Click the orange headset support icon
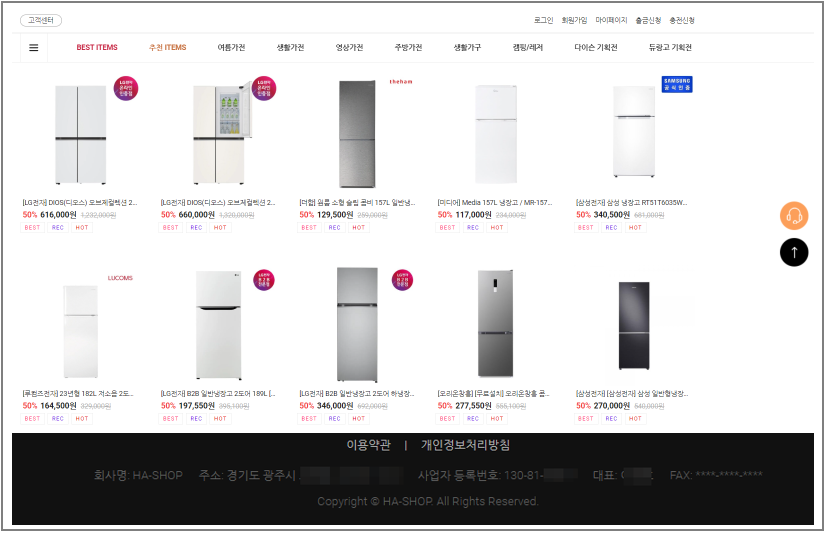The height and width of the screenshot is (533, 826). (x=794, y=216)
